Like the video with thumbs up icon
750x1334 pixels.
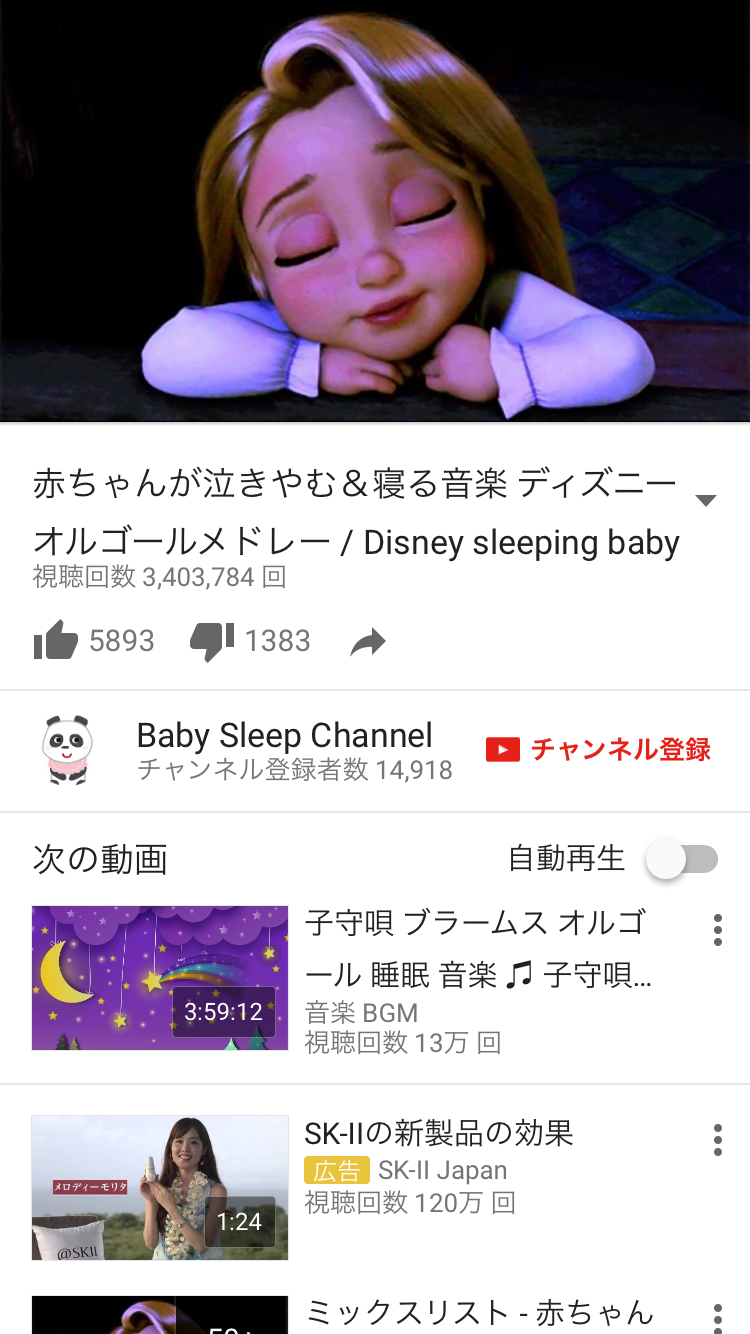pos(56,641)
